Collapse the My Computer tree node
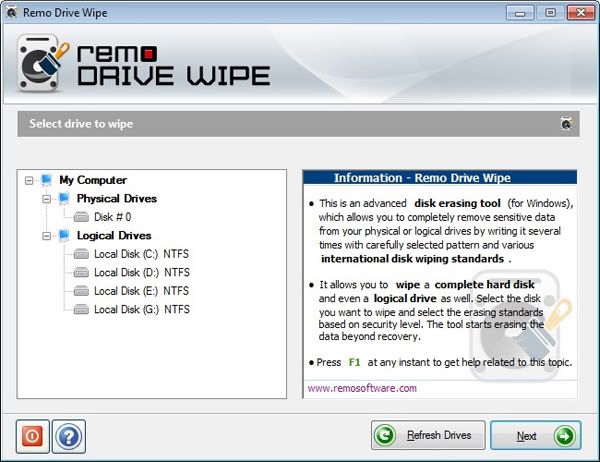 tap(29, 180)
